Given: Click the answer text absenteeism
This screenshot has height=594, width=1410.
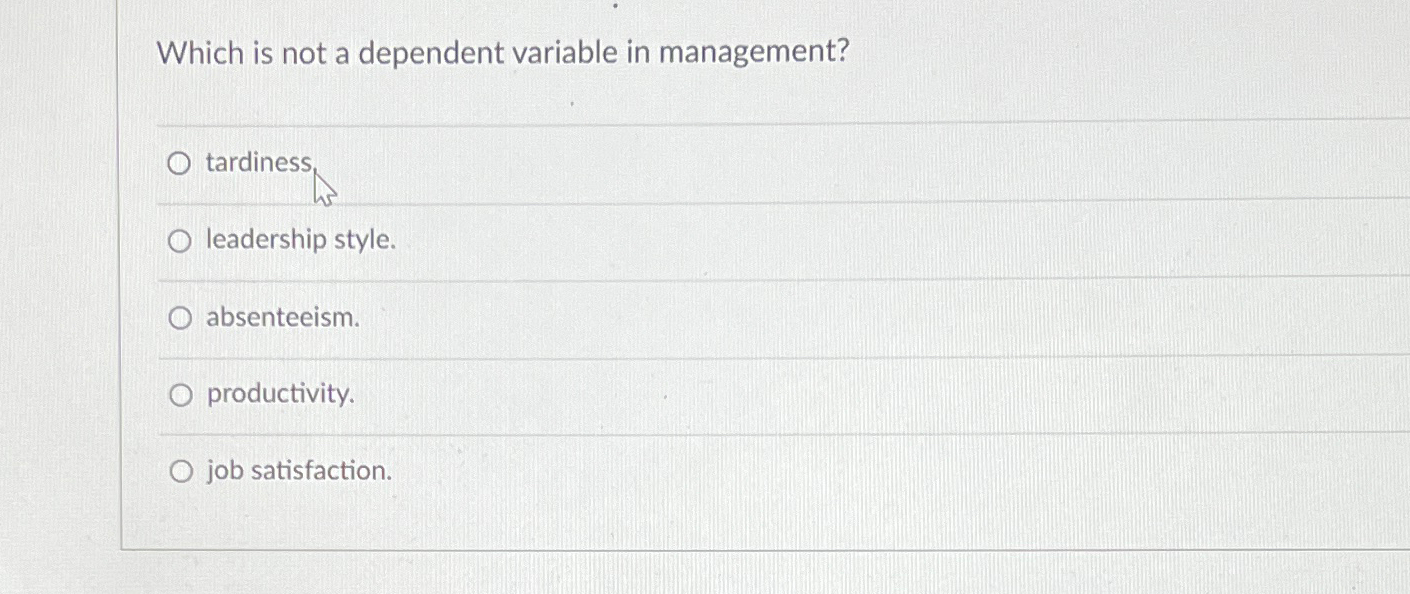Looking at the screenshot, I should tap(282, 318).
